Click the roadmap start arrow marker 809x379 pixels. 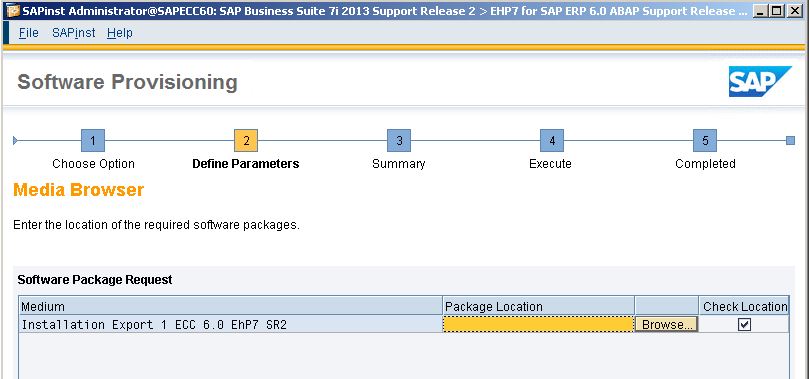point(15,140)
